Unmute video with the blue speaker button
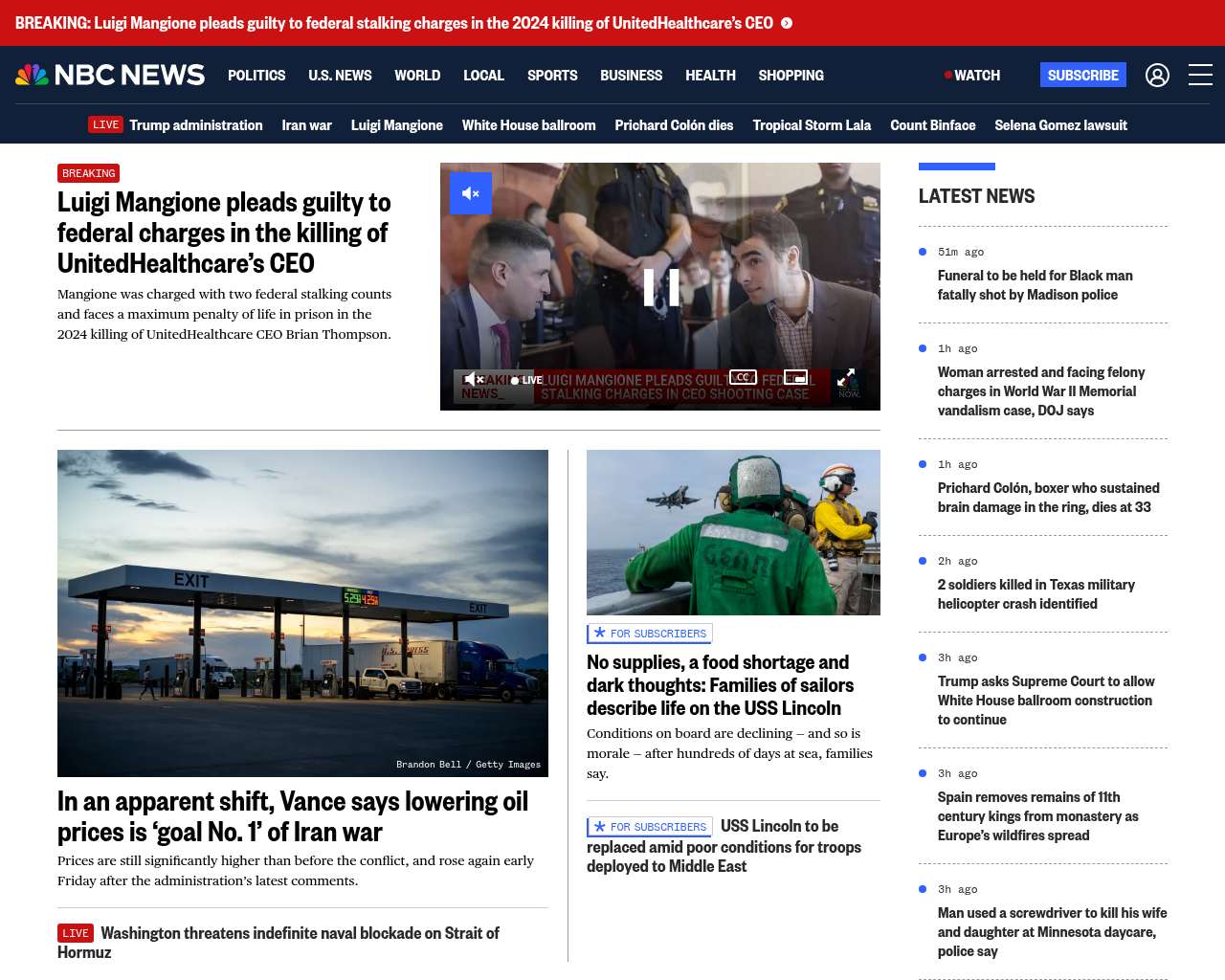1225x980 pixels. (x=471, y=193)
